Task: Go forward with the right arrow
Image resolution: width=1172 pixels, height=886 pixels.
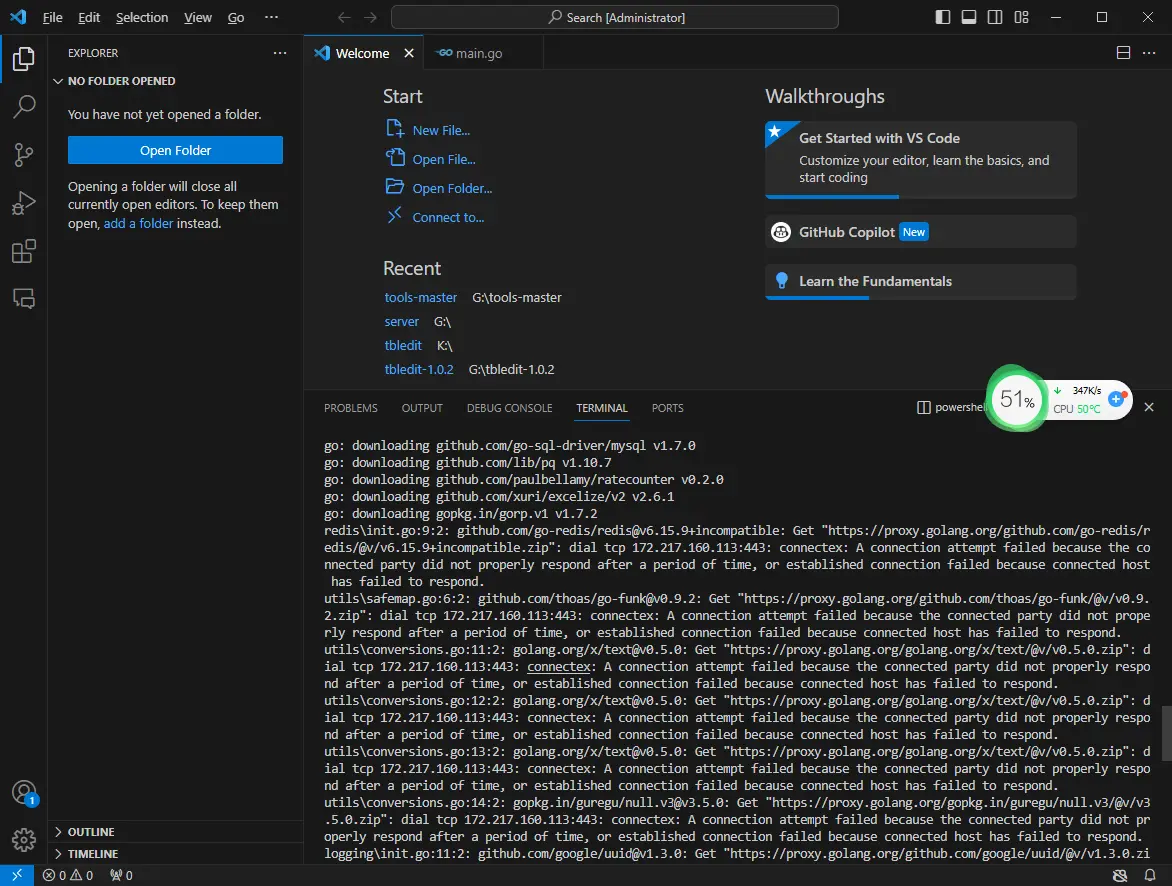Action: (x=371, y=17)
